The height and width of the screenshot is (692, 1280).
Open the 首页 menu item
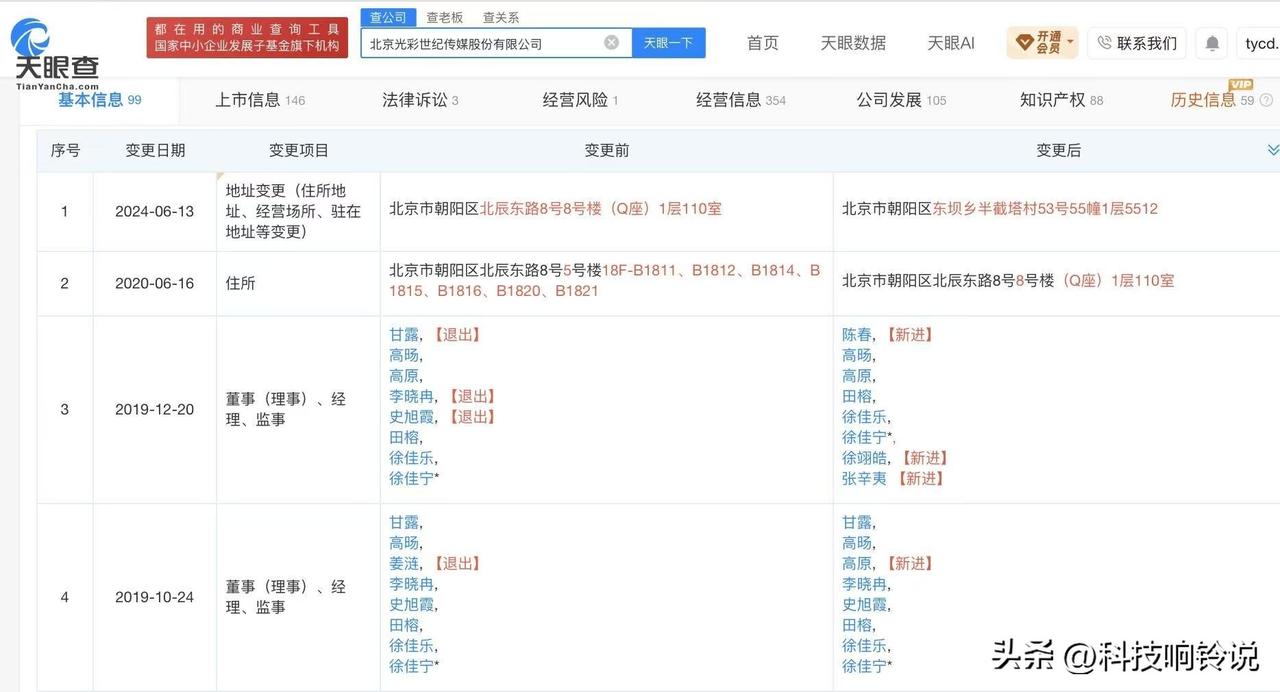point(763,43)
